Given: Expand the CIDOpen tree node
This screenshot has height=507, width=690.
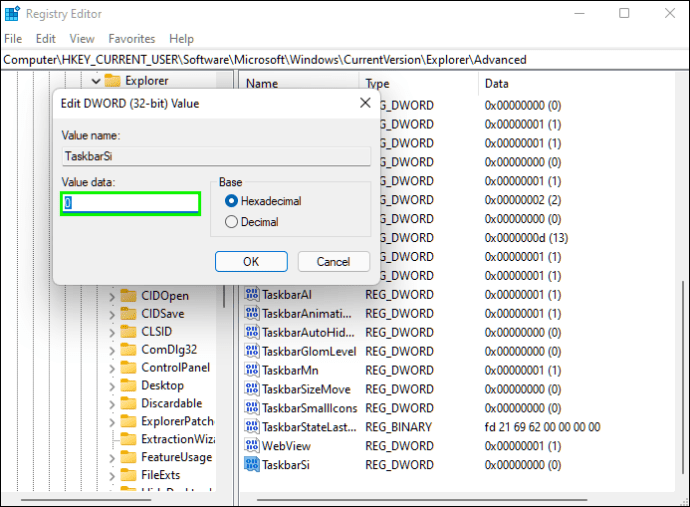Looking at the screenshot, I should [x=112, y=297].
